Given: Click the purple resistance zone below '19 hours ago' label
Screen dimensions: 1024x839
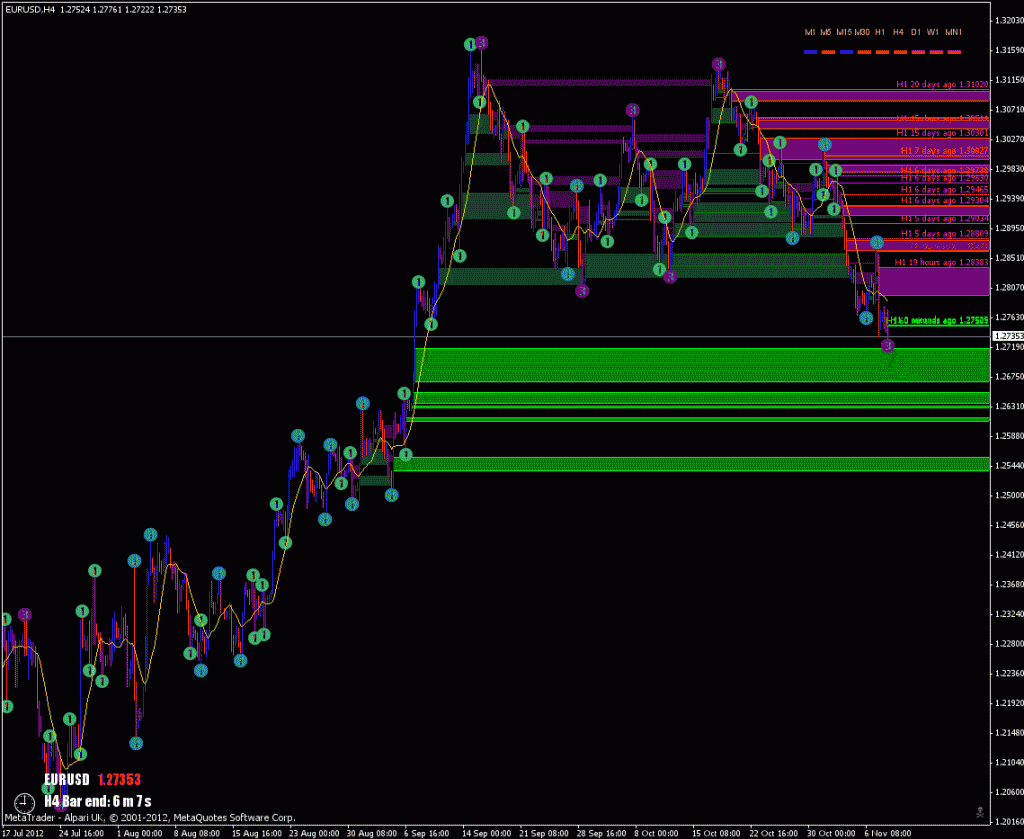Looking at the screenshot, I should [934, 281].
